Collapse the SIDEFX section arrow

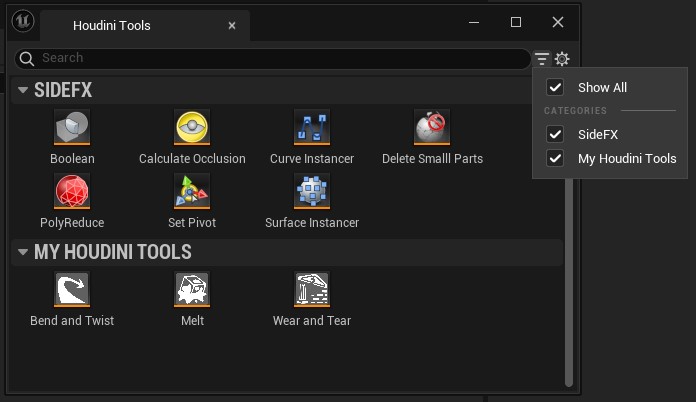click(23, 90)
